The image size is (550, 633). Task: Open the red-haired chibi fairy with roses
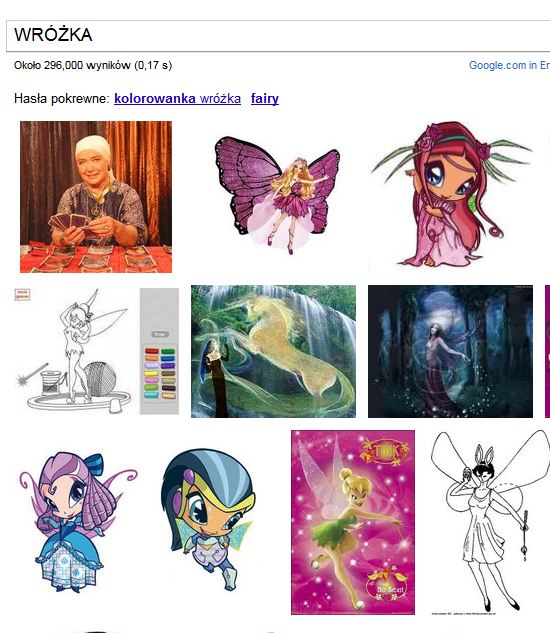tap(451, 195)
